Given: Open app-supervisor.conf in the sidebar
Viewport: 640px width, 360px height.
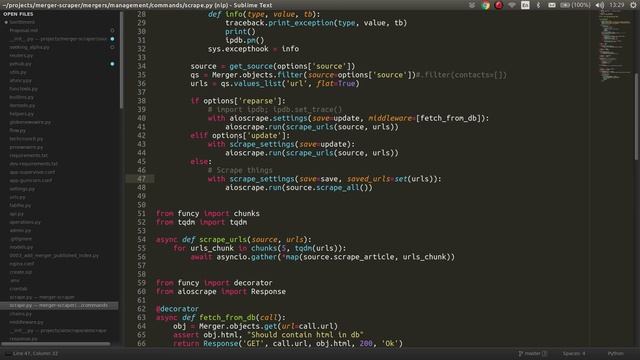Looking at the screenshot, I should (x=32, y=172).
